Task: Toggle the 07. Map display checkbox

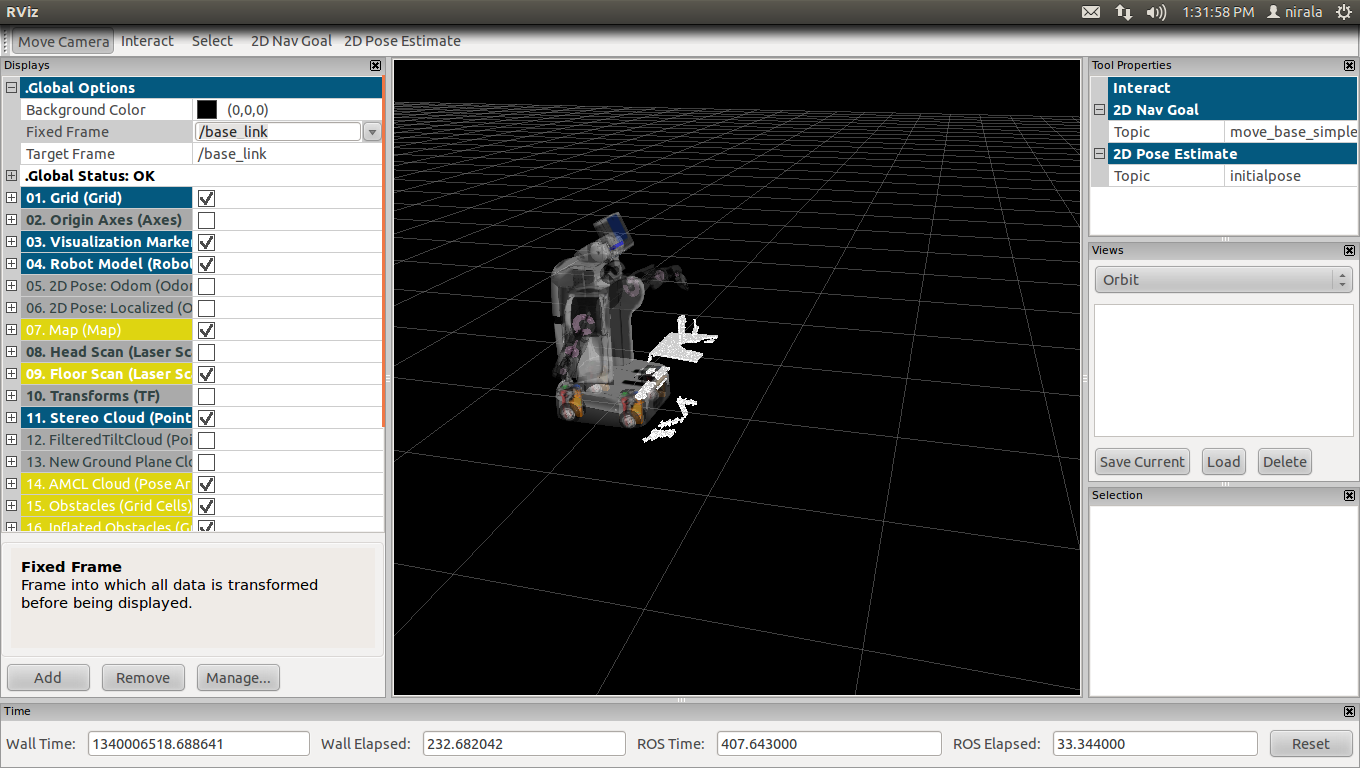Action: point(206,330)
